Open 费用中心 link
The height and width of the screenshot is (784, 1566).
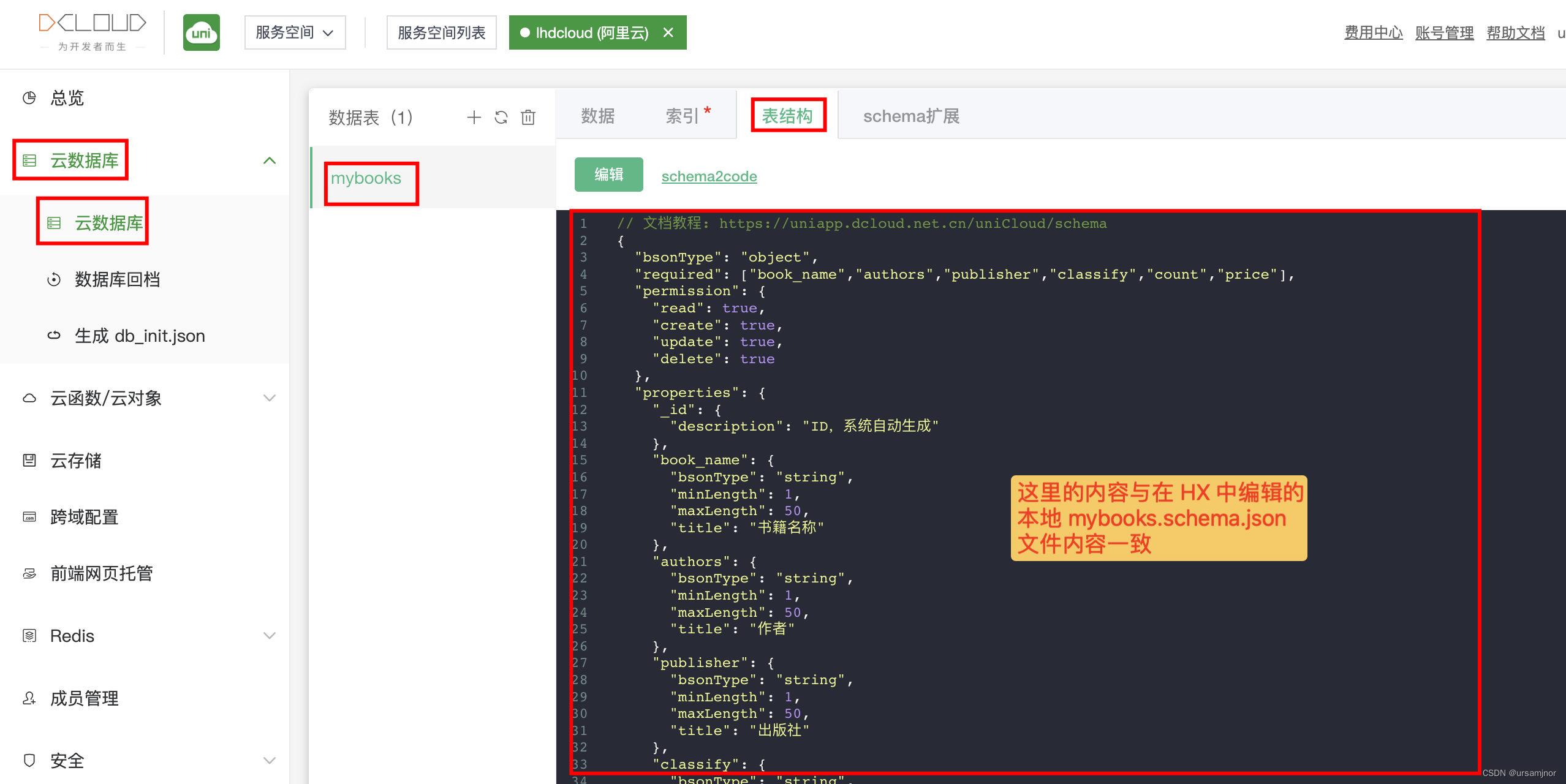click(x=1373, y=32)
